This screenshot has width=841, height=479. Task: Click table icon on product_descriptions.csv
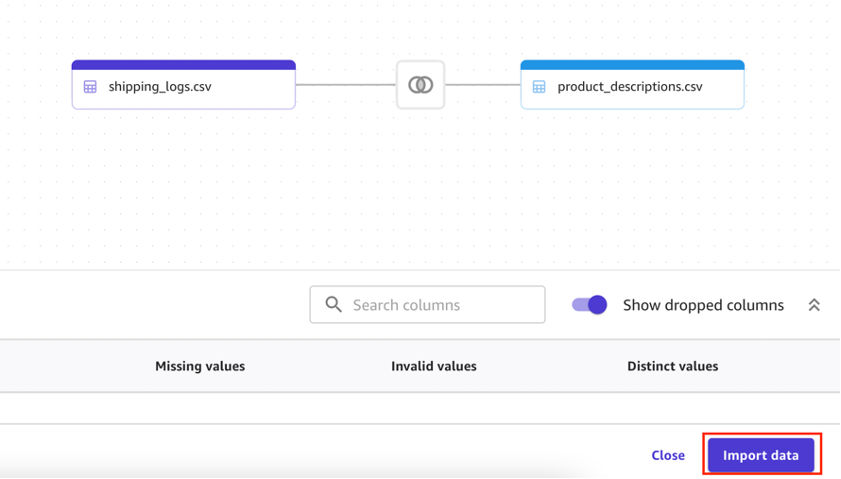539,87
